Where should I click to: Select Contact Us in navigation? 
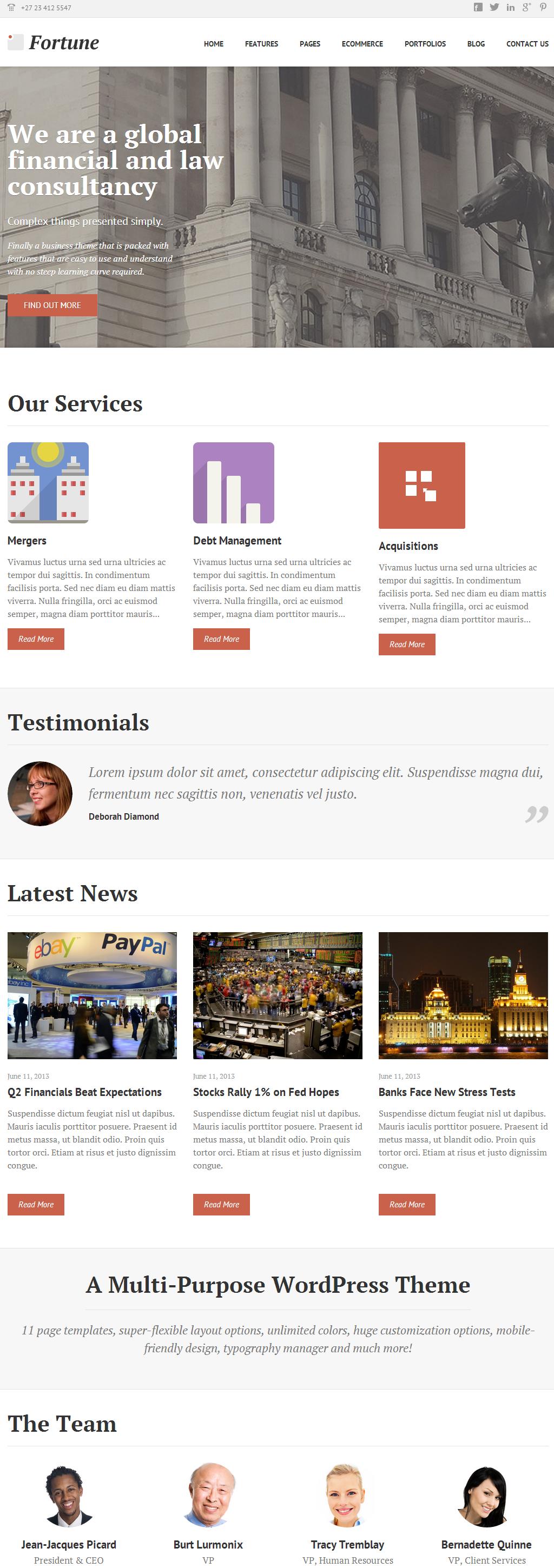[x=527, y=44]
